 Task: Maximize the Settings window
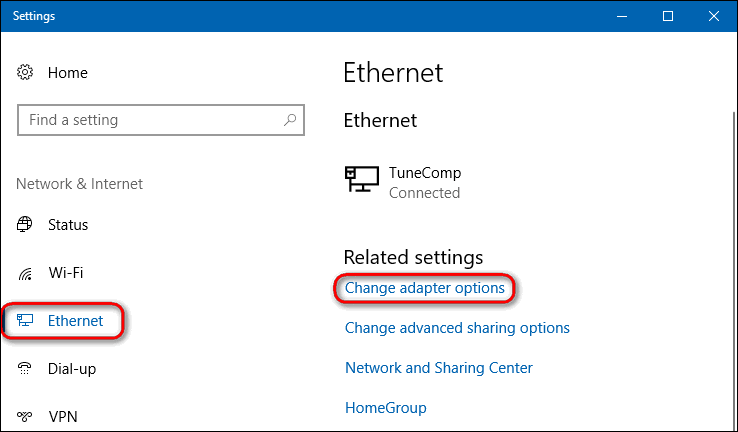click(x=668, y=16)
